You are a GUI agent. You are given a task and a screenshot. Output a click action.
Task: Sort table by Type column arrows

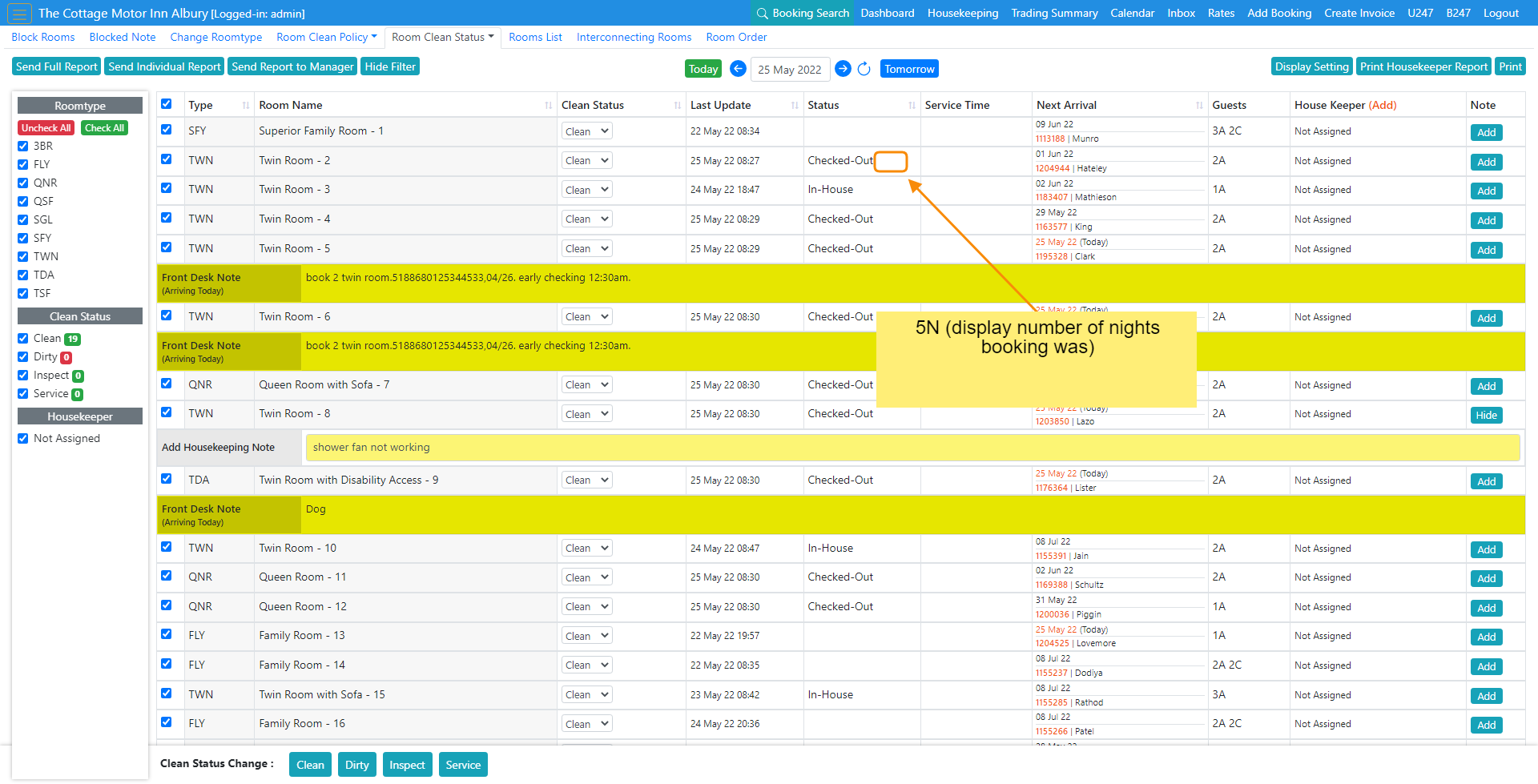click(245, 106)
